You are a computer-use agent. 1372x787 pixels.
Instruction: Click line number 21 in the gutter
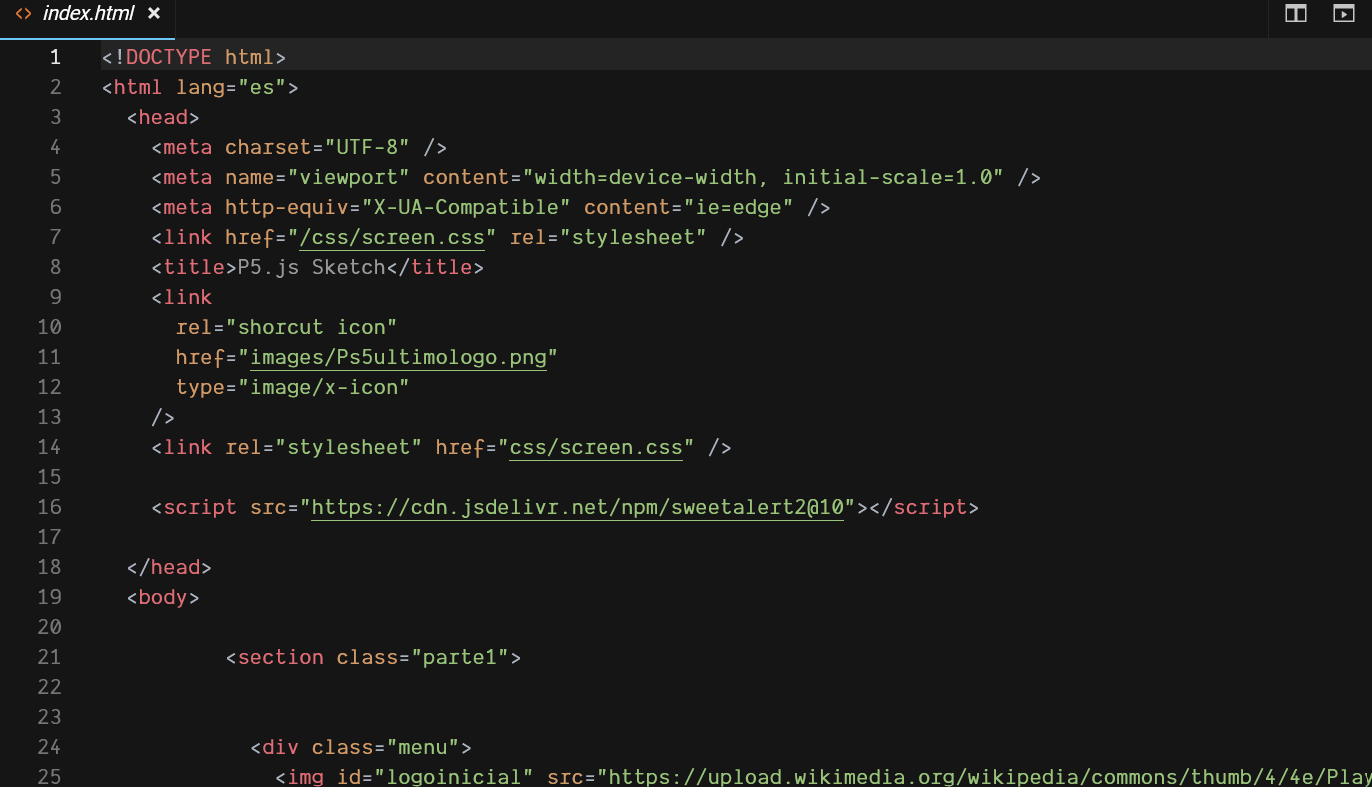(x=49, y=657)
